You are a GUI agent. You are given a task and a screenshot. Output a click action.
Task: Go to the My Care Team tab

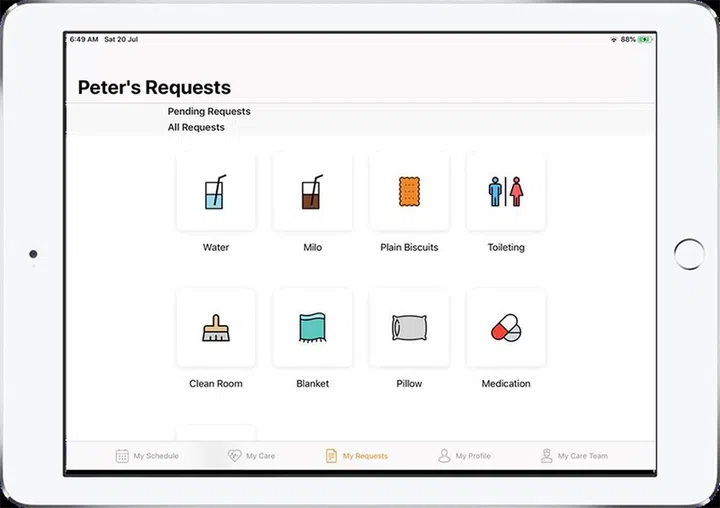coord(573,456)
